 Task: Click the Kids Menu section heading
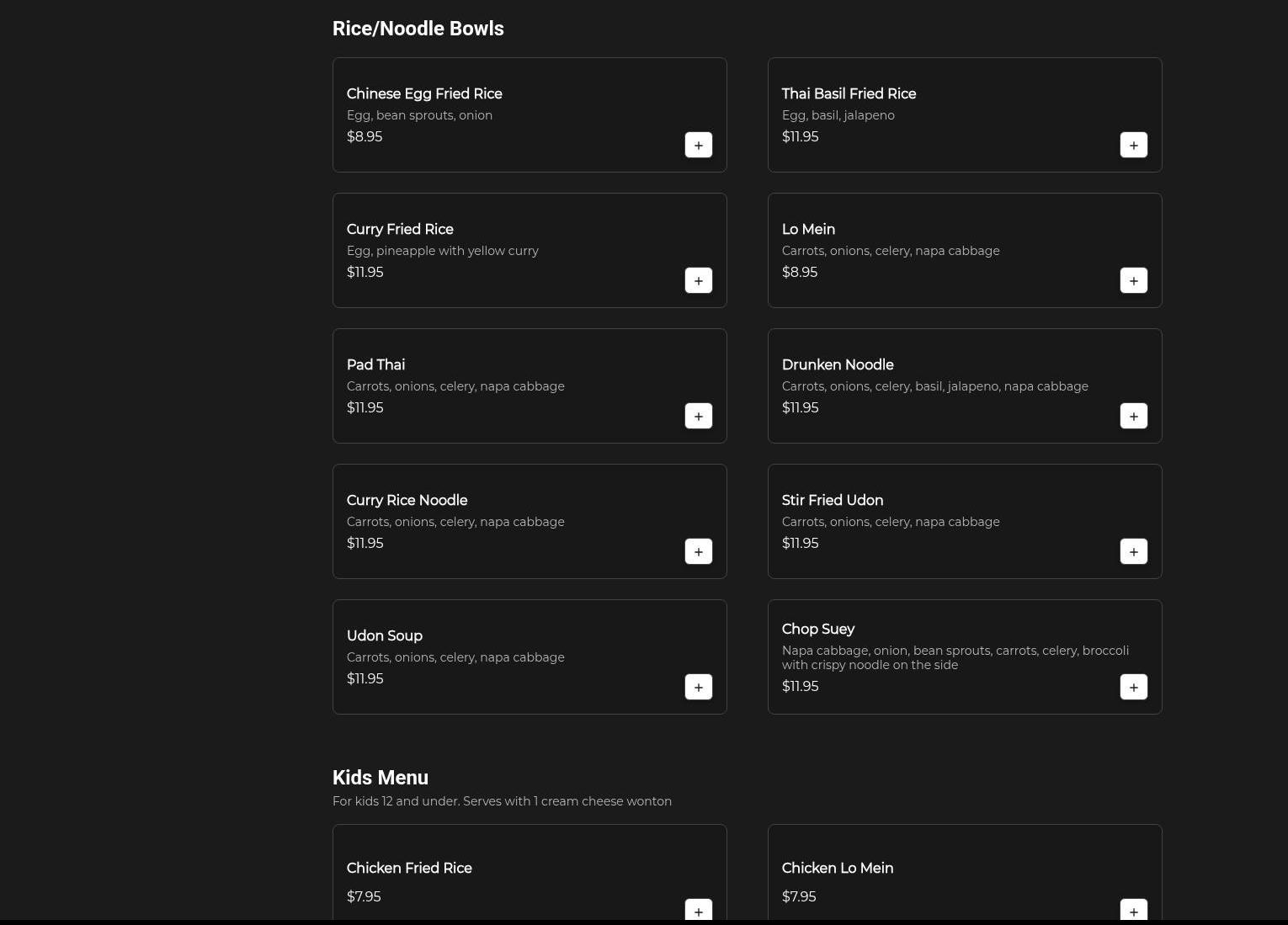pyautogui.click(x=381, y=778)
